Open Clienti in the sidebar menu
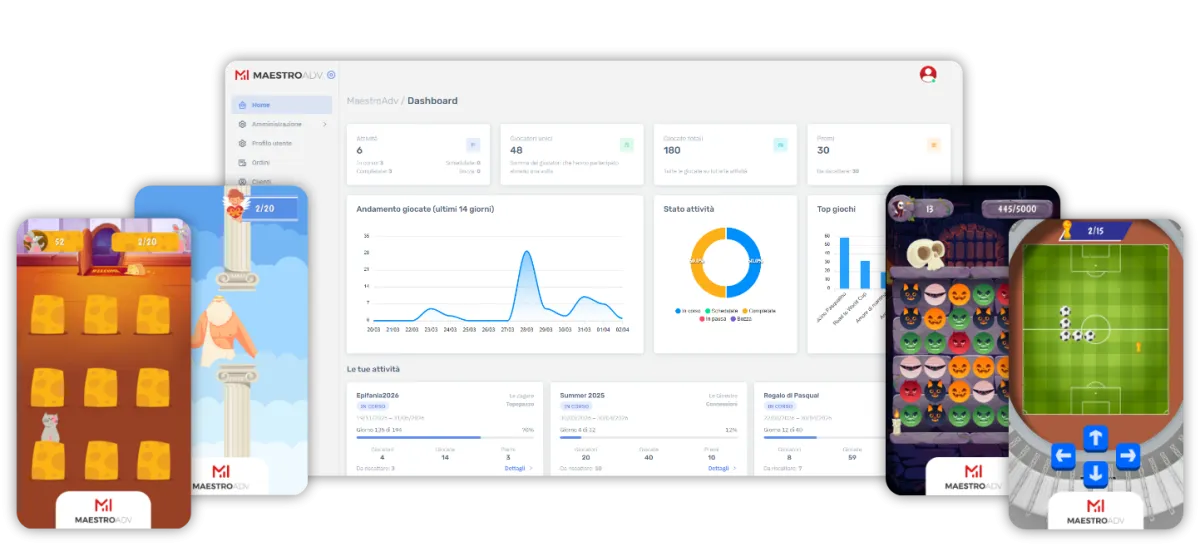 point(260,181)
